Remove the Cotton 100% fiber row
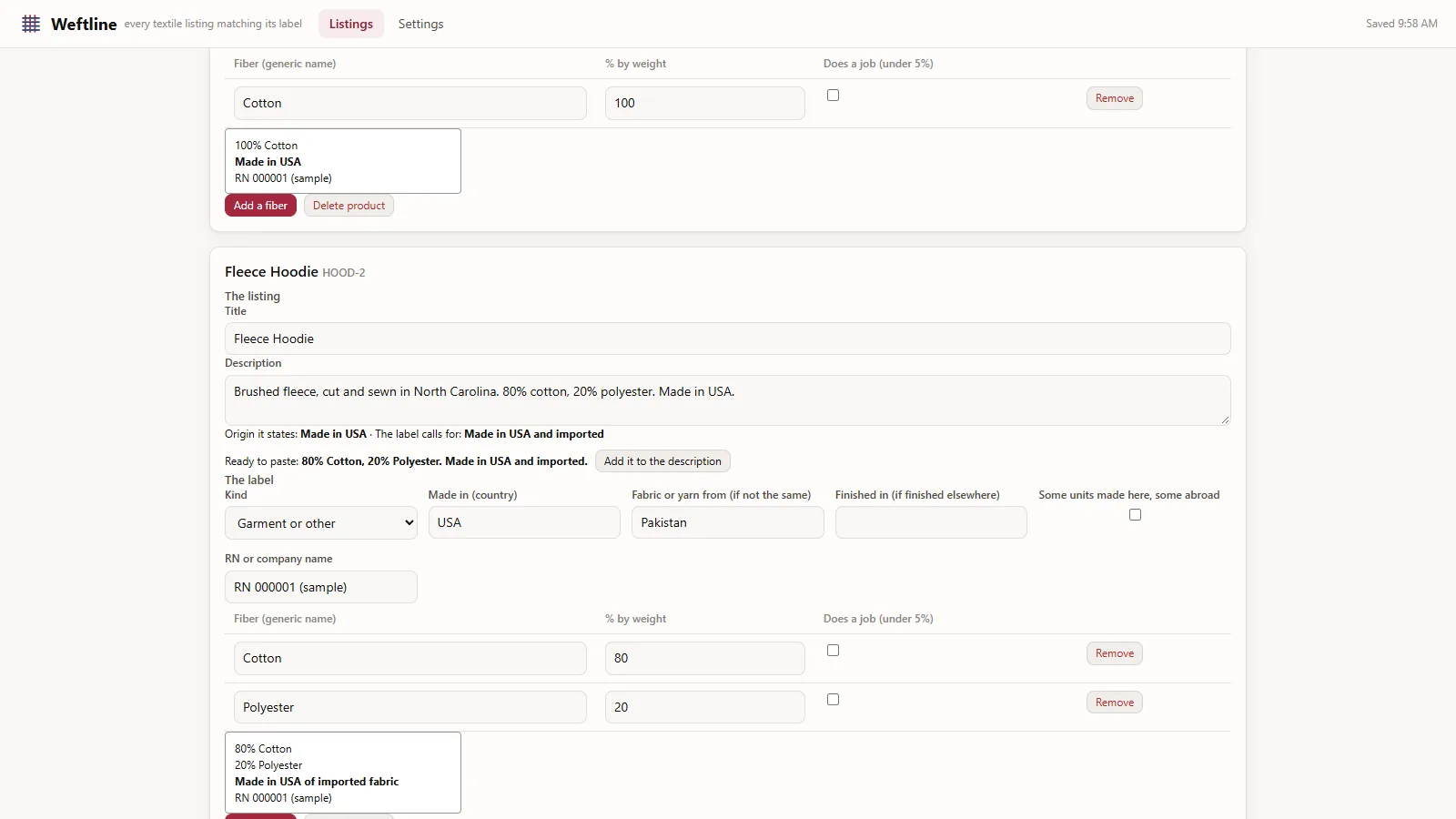1456x819 pixels. click(1114, 98)
